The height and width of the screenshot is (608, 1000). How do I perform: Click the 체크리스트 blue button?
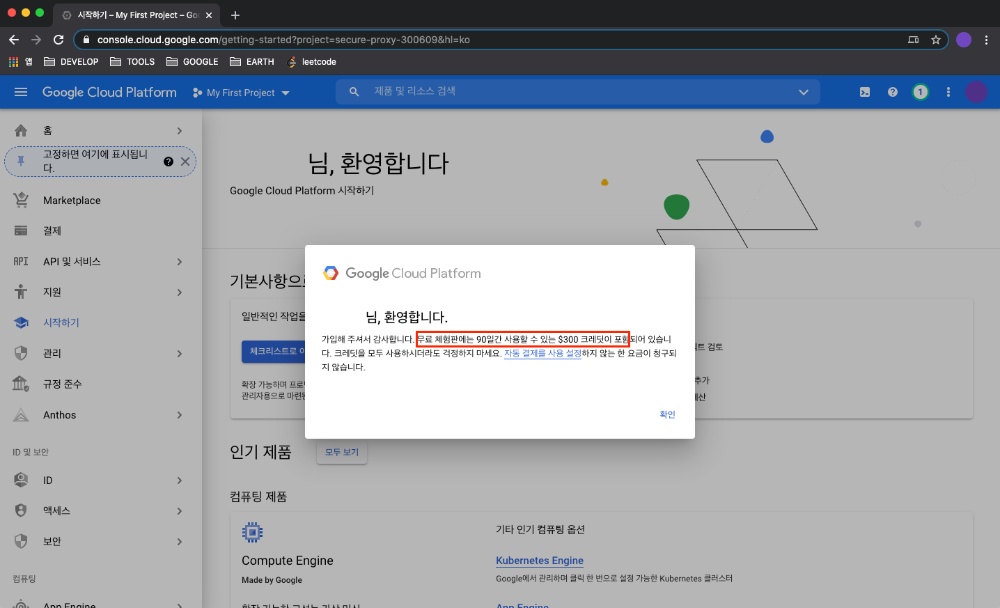click(274, 352)
